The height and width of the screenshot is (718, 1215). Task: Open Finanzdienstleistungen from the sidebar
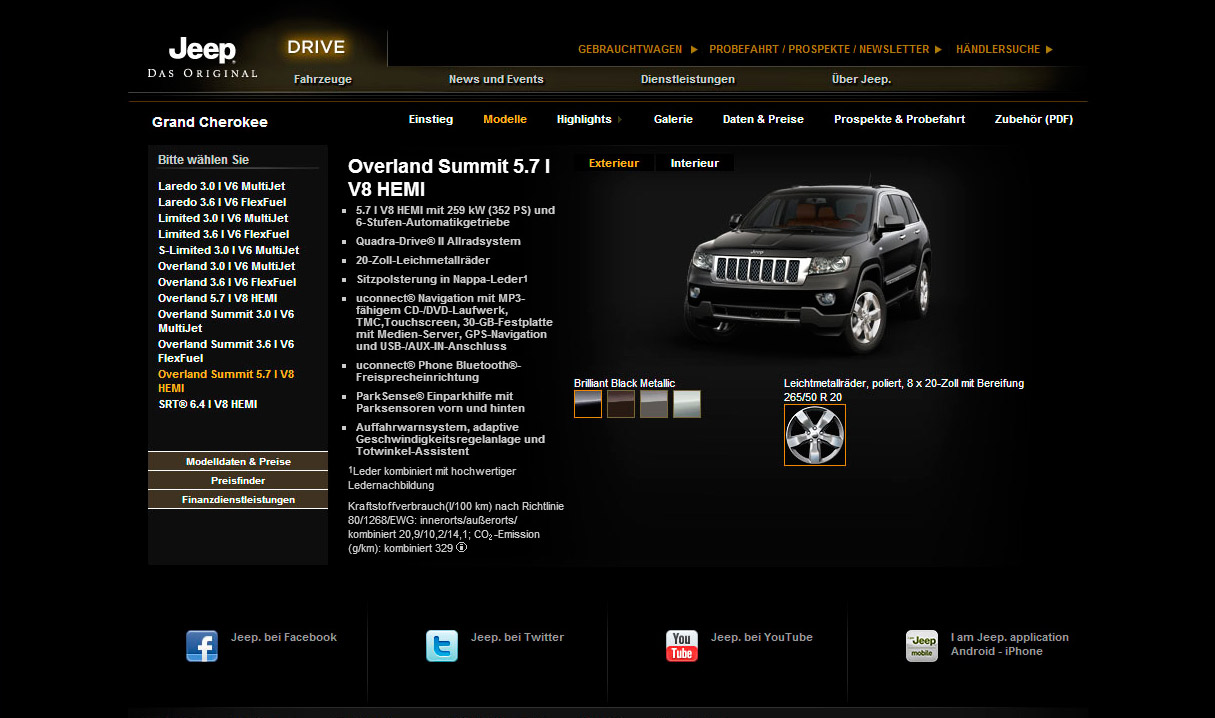tap(238, 500)
